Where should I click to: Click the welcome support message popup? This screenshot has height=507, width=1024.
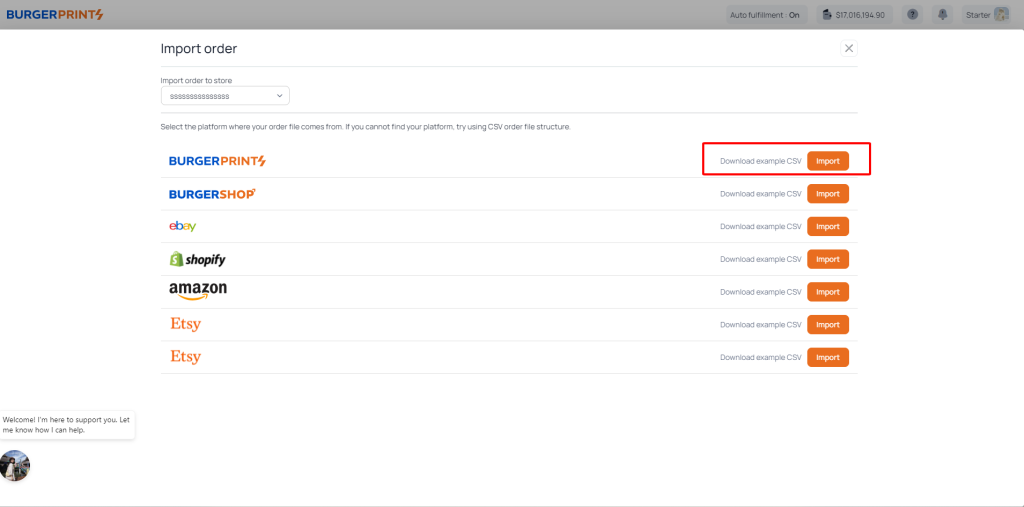tap(66, 424)
